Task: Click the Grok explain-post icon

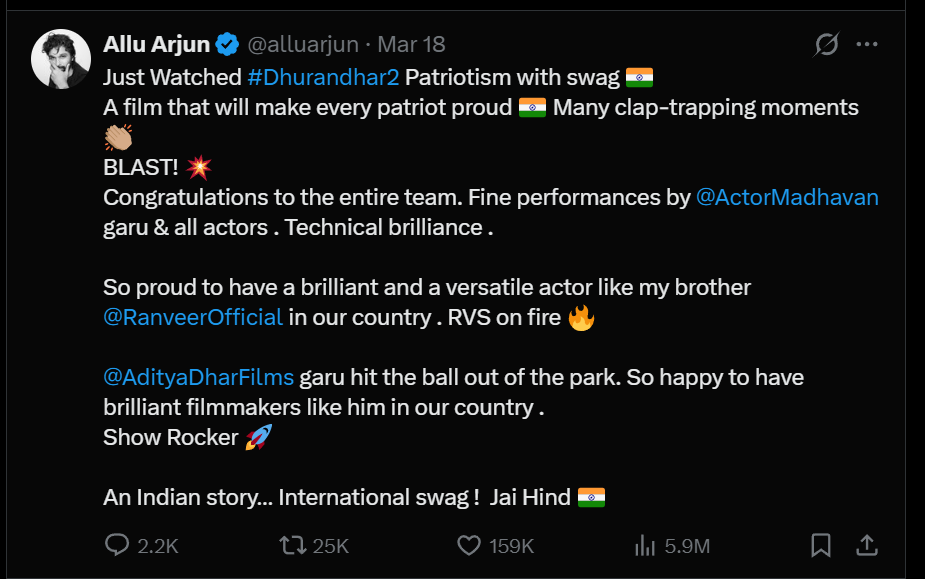Action: [x=826, y=45]
